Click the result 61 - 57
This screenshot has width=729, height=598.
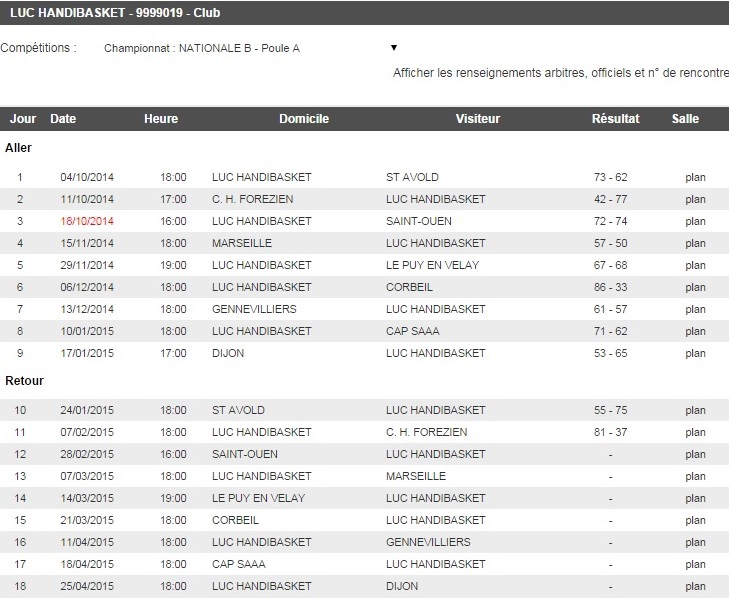pyautogui.click(x=610, y=309)
